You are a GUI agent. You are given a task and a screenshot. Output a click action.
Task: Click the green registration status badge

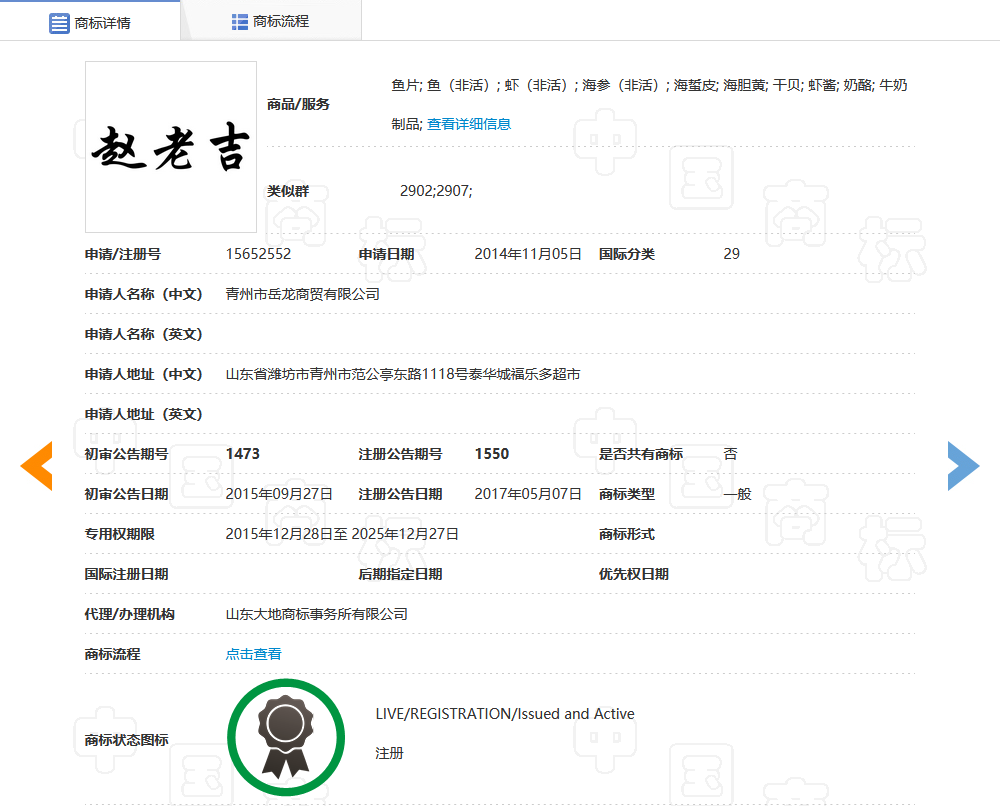coord(286,736)
